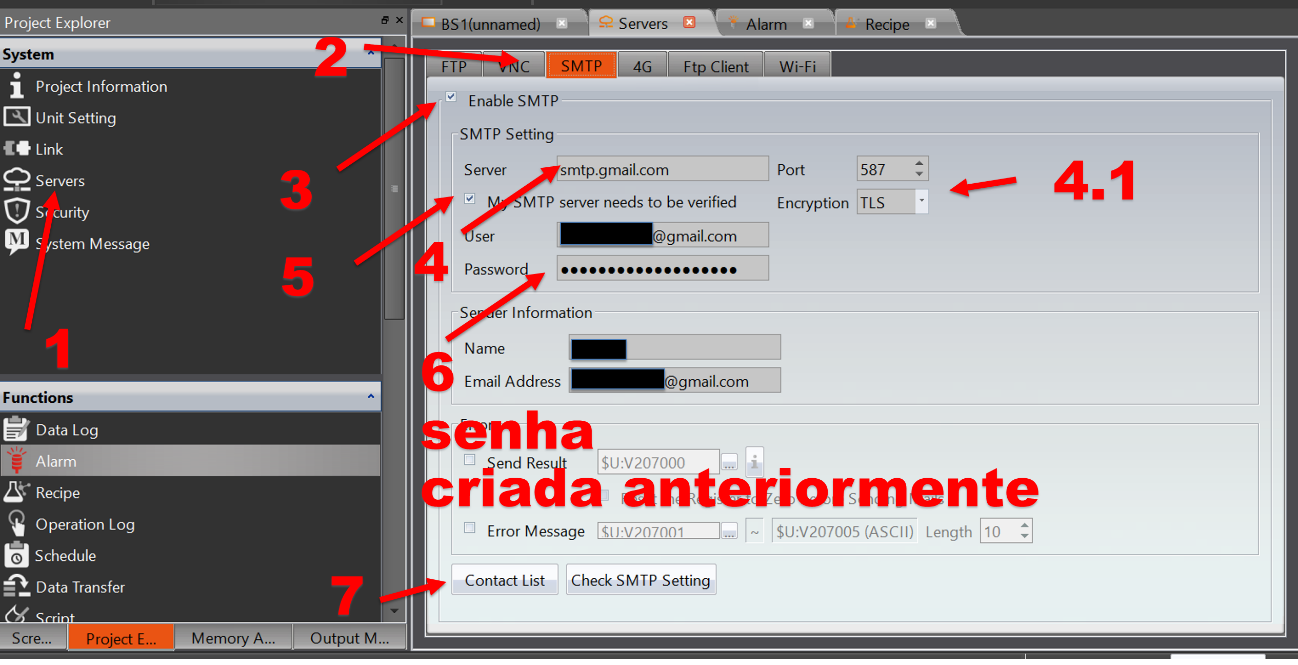The height and width of the screenshot is (665, 1298).
Task: Collapse the System section
Action: click(371, 53)
